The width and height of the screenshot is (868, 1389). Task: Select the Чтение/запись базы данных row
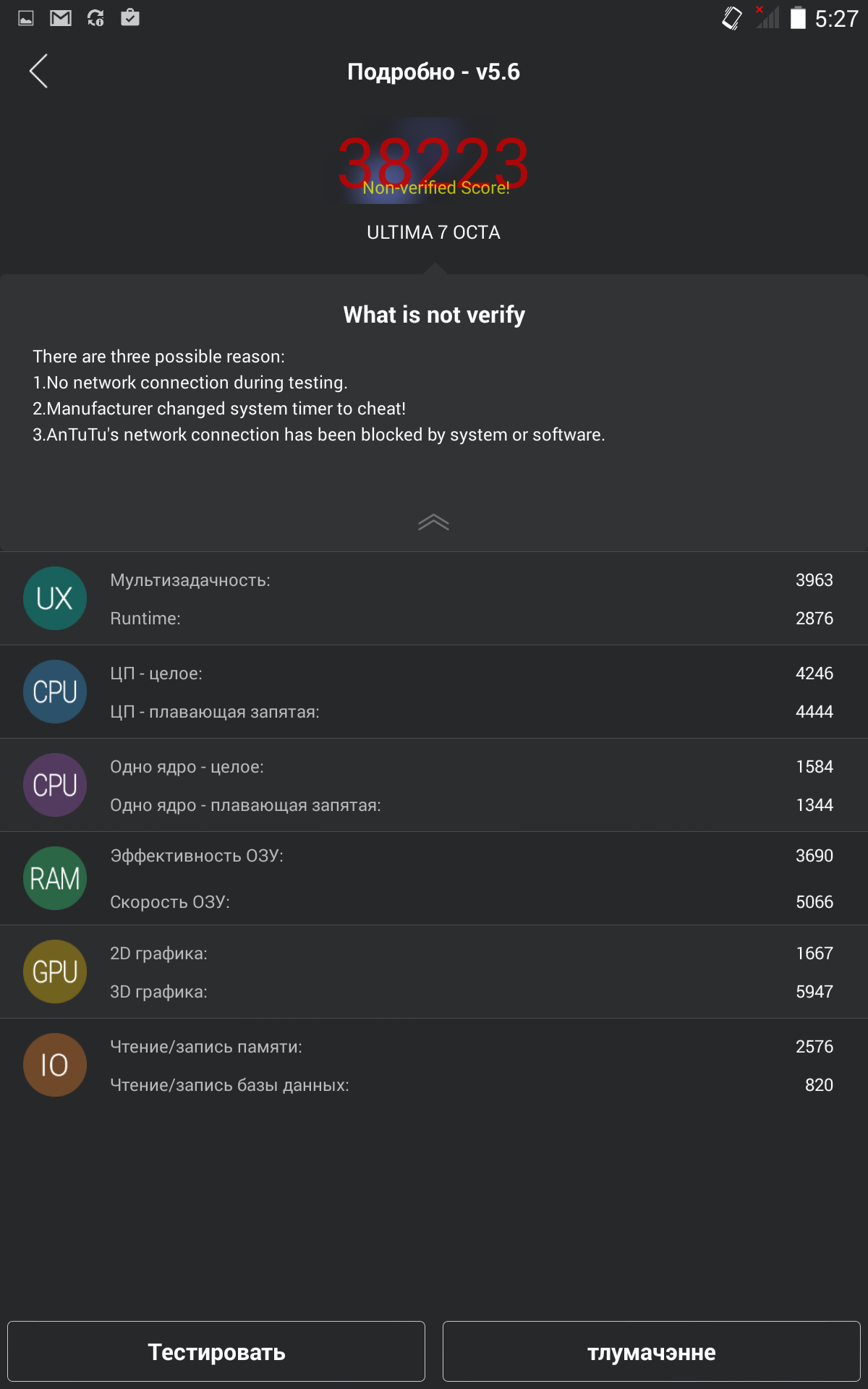click(x=470, y=1085)
